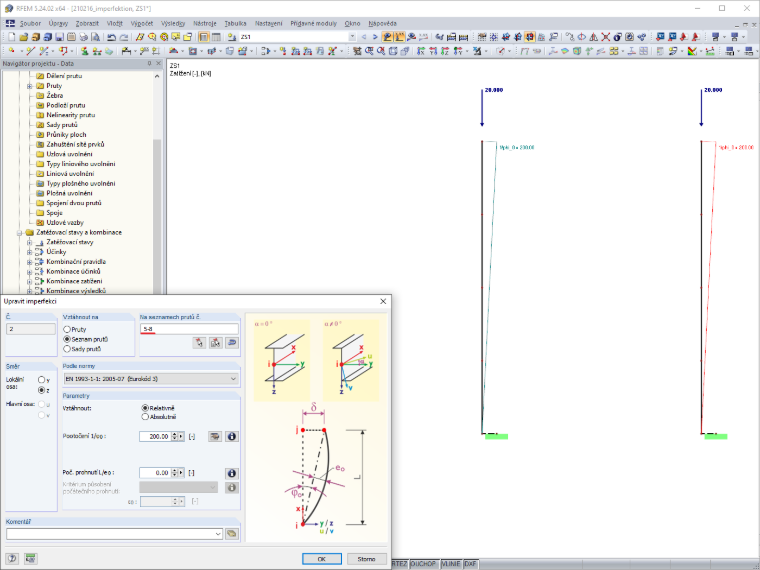Screen dimensions: 760x570
Task: Click the member list field containing 5-8
Action: pyautogui.click(x=189, y=329)
